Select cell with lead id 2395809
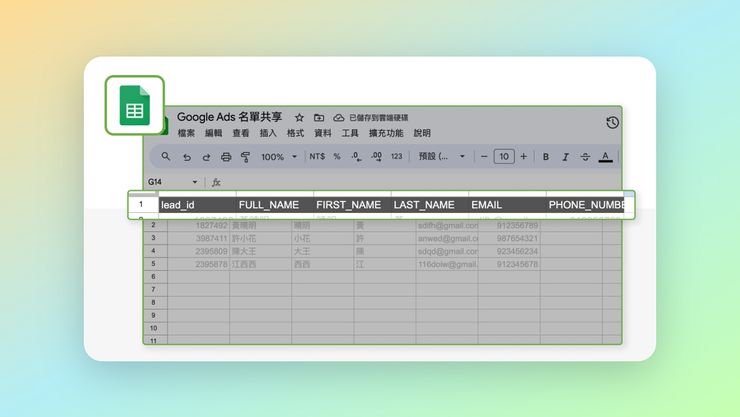The height and width of the screenshot is (417, 740). [x=198, y=251]
